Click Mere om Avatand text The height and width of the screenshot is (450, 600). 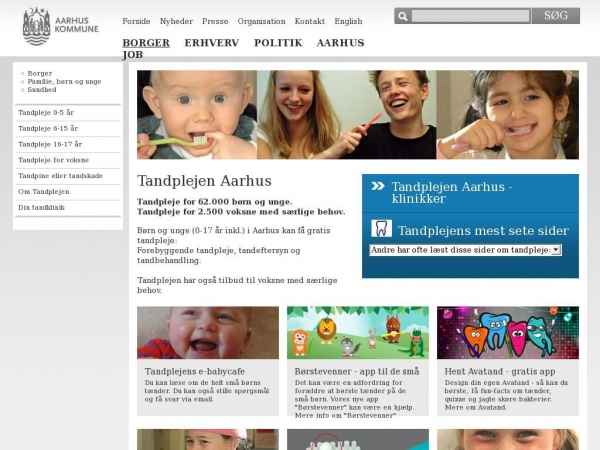475,408
